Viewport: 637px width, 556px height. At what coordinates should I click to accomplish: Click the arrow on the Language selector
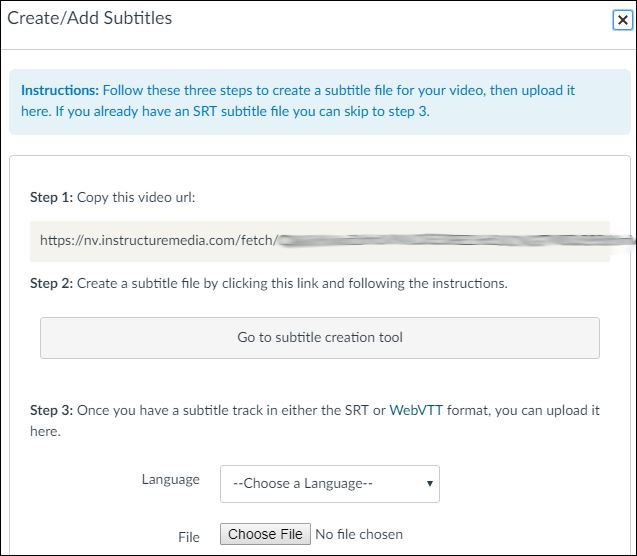pos(430,484)
